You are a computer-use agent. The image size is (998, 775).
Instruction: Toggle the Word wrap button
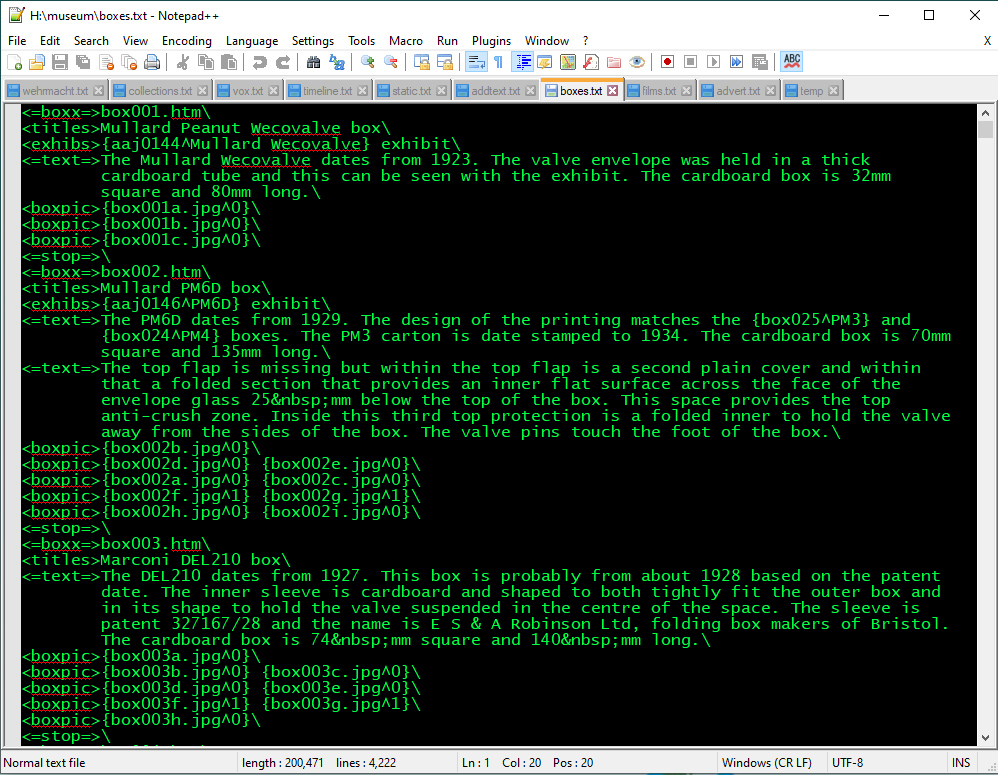[476, 62]
